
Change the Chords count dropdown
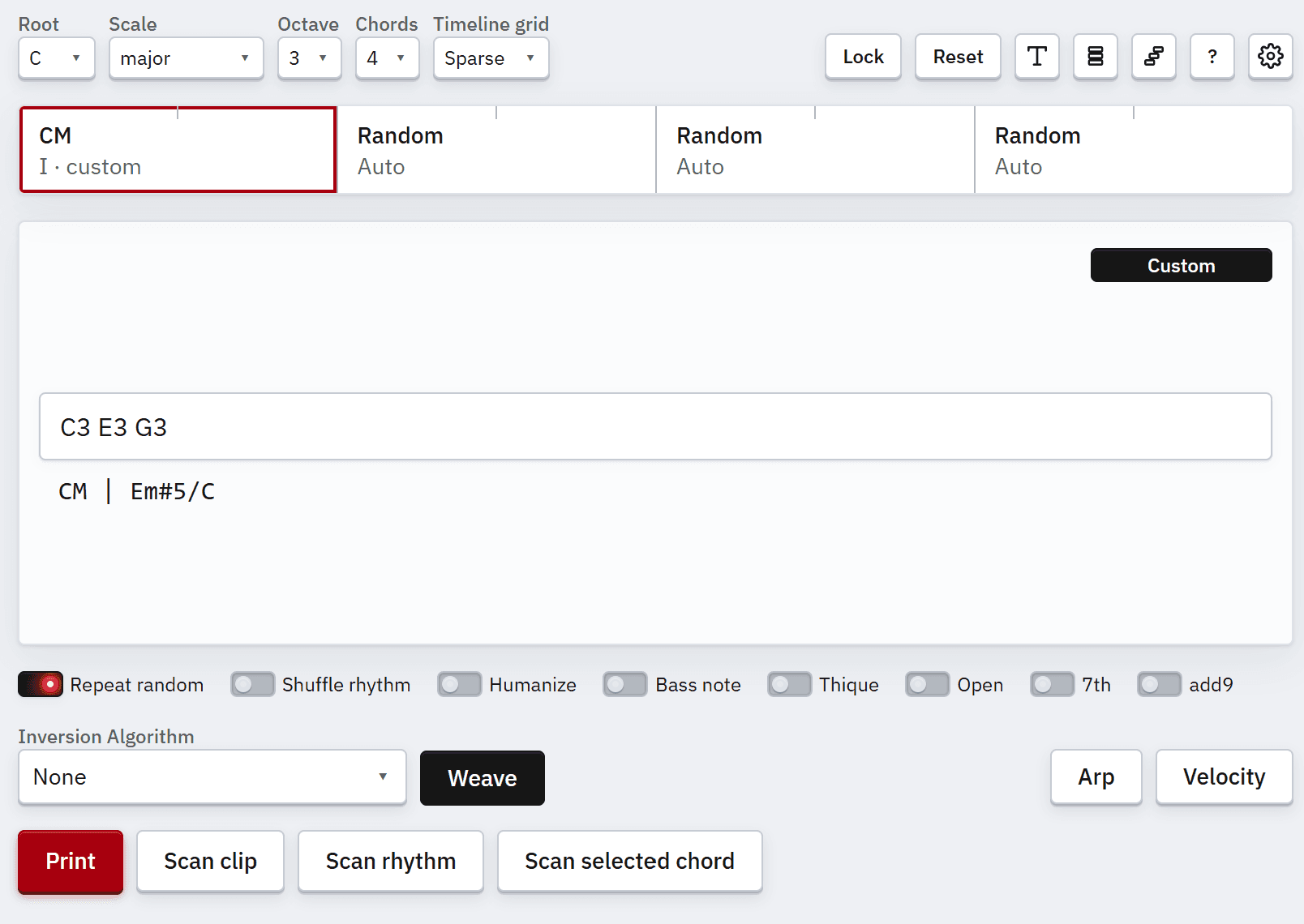(x=387, y=58)
